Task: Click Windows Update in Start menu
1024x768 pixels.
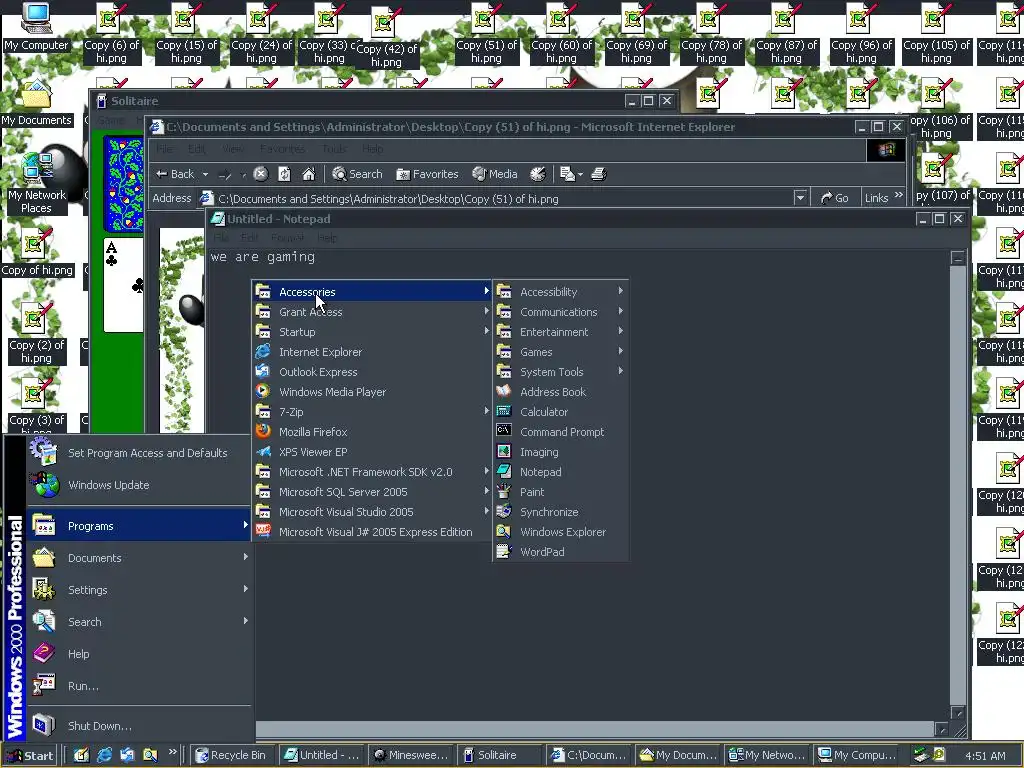Action: [139, 485]
